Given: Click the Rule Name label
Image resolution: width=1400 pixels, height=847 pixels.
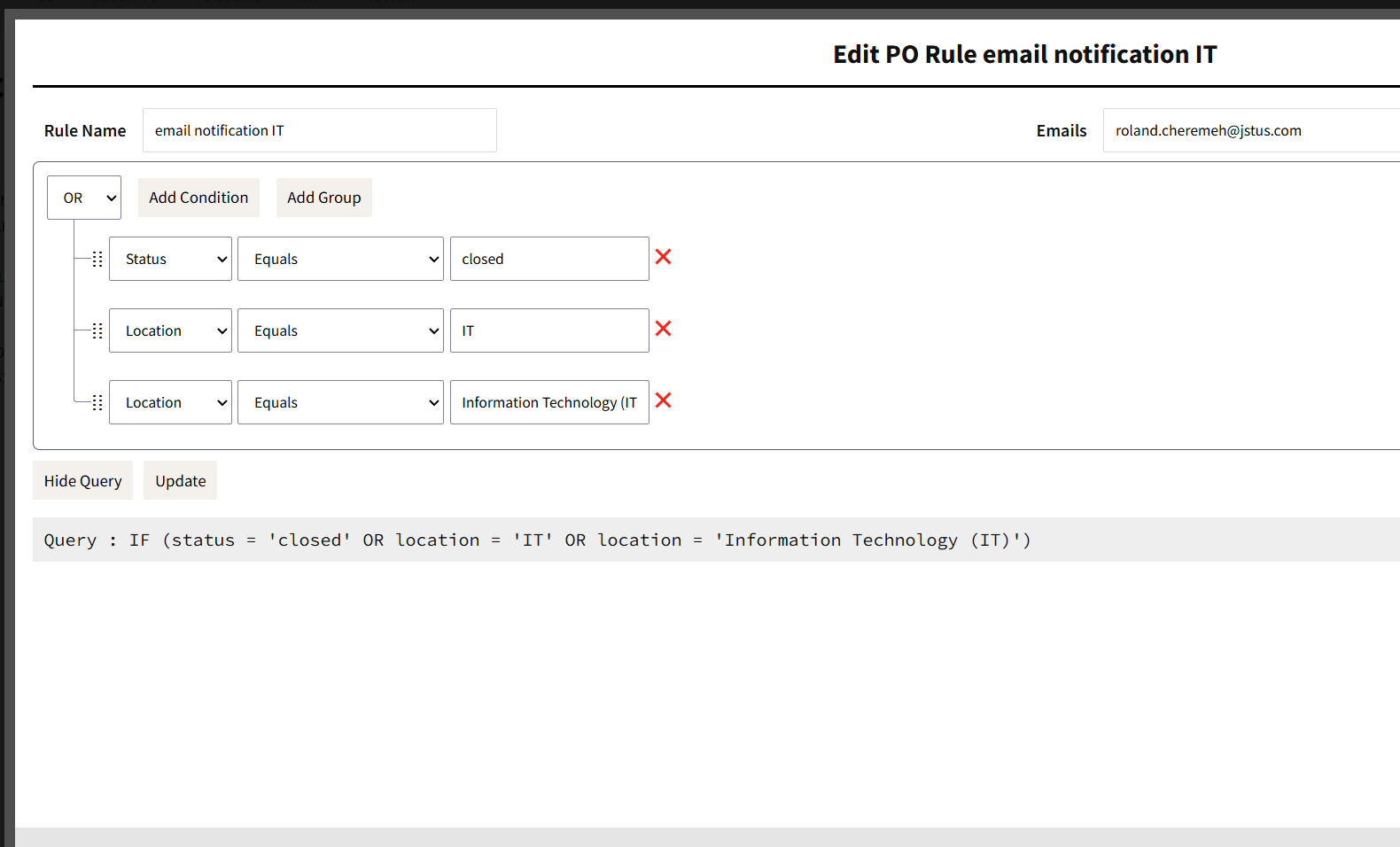Looking at the screenshot, I should pos(85,130).
